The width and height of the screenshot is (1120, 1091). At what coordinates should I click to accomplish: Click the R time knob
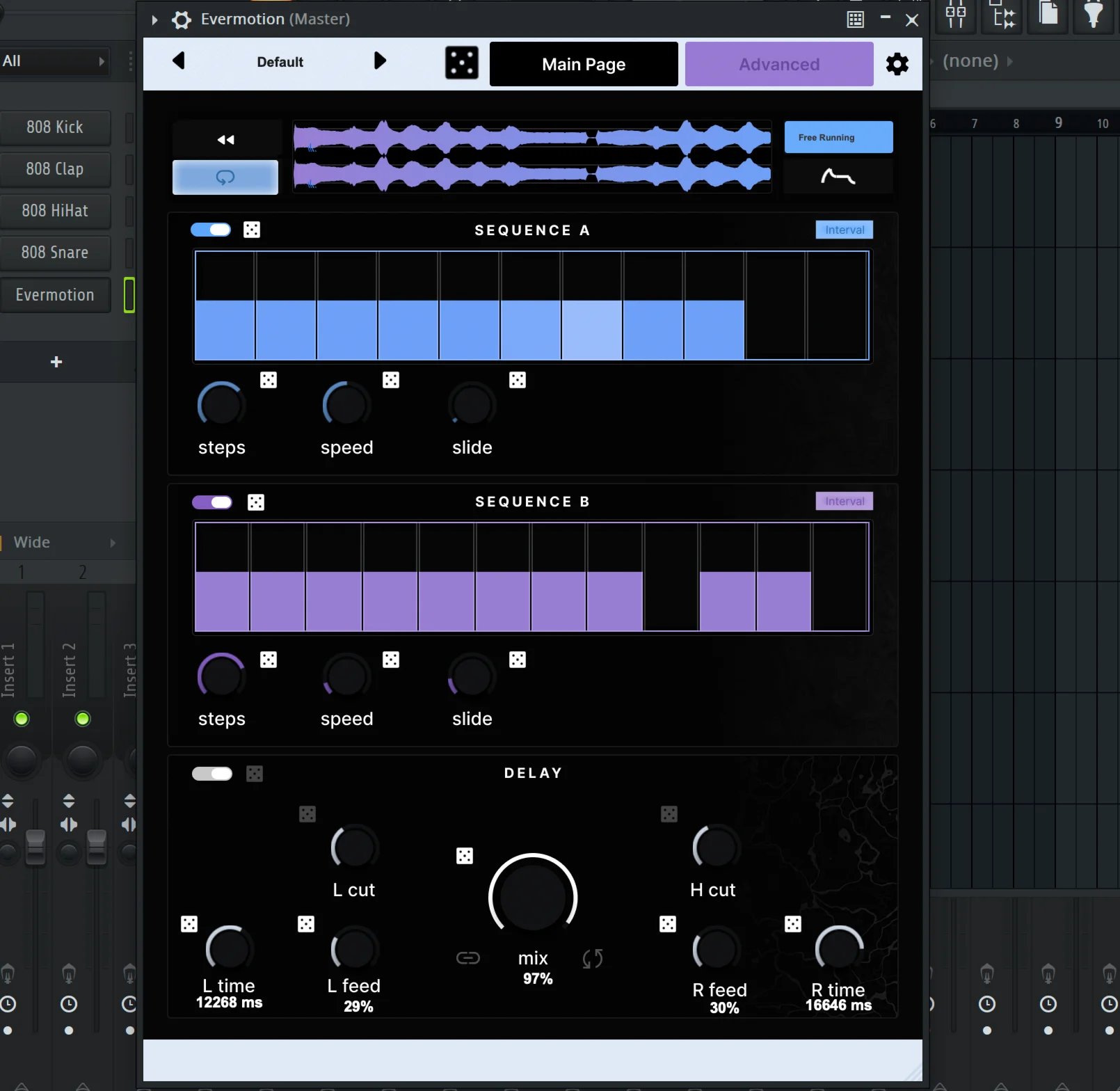coord(840,949)
